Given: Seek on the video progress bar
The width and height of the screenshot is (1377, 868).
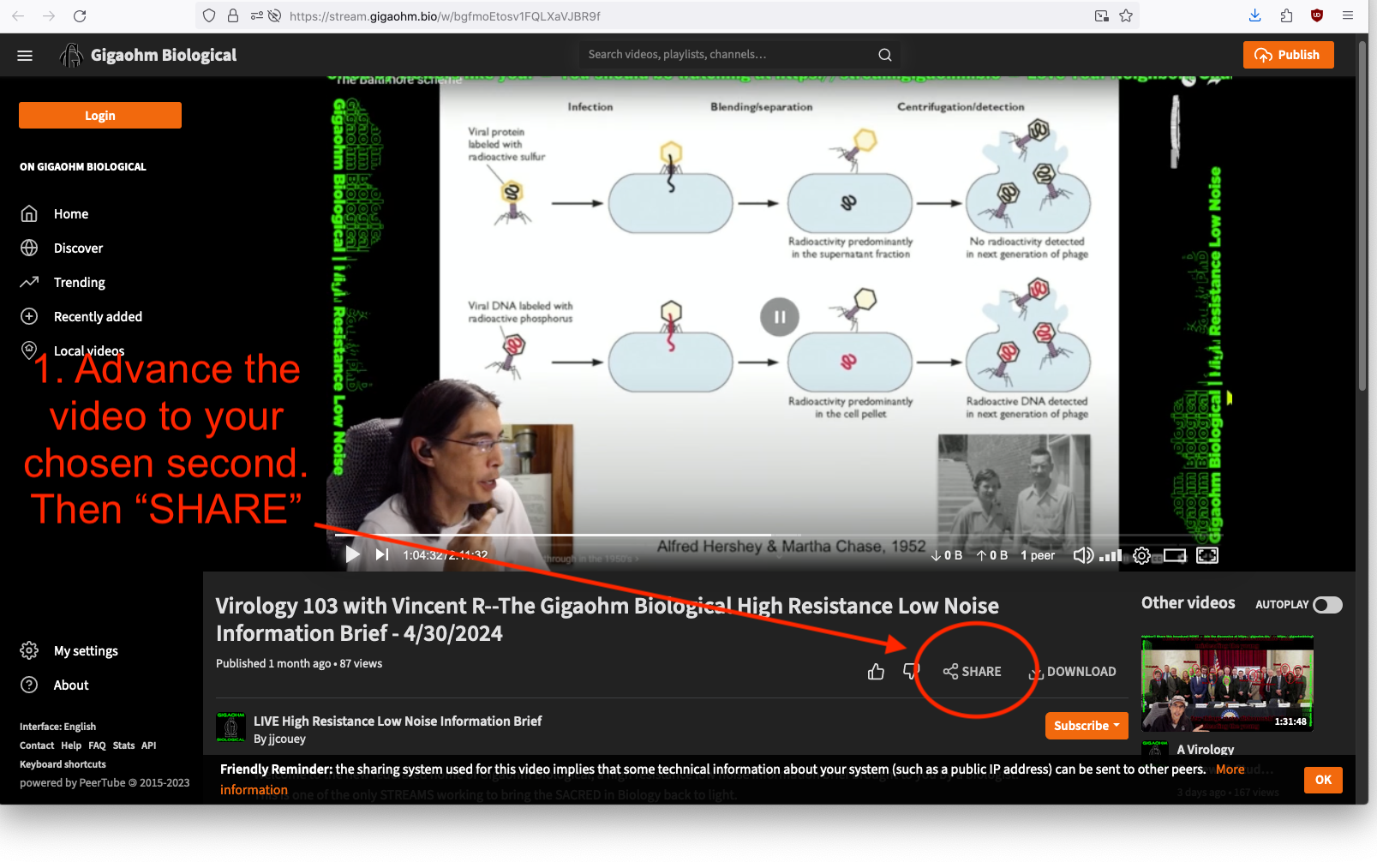Looking at the screenshot, I should (780, 536).
